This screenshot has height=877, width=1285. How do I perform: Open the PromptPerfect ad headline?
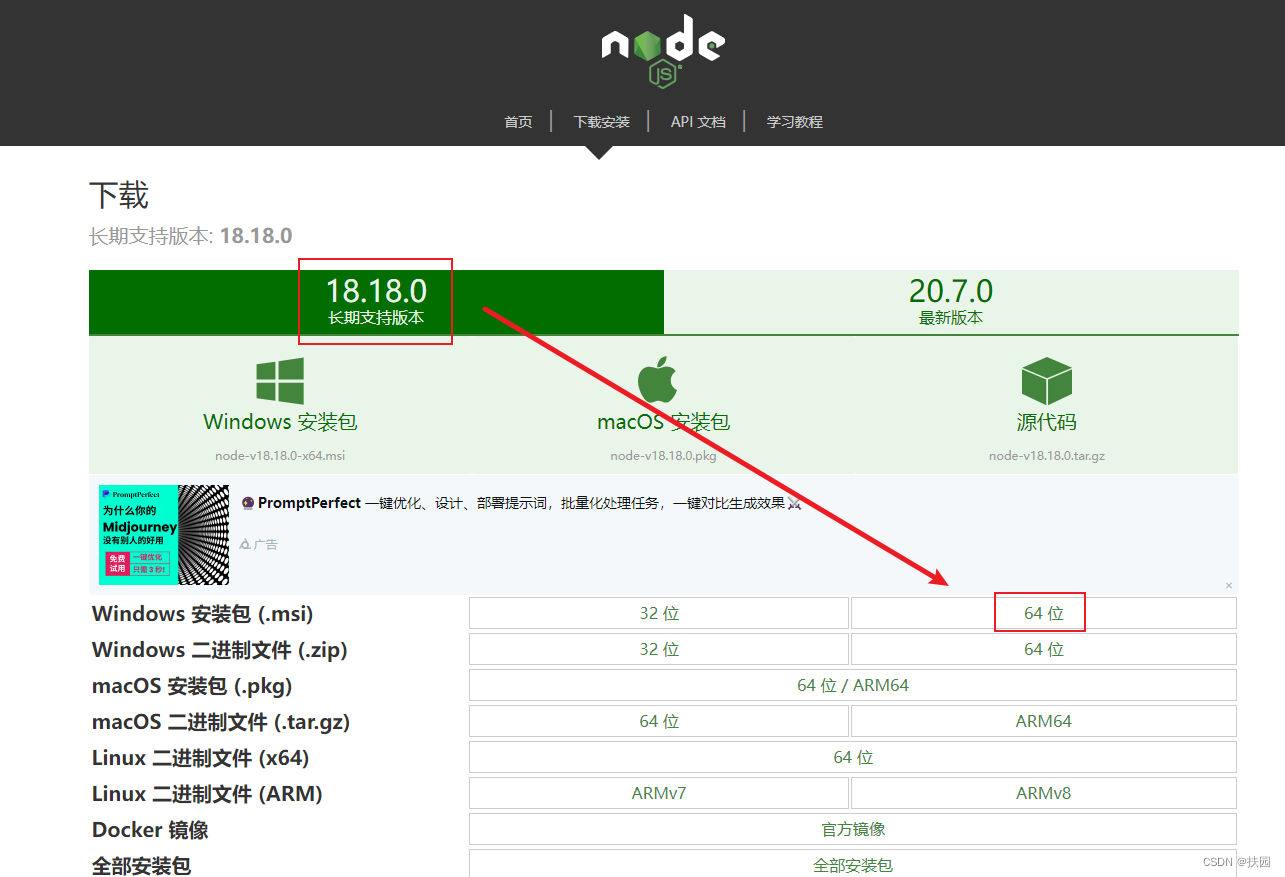point(522,503)
